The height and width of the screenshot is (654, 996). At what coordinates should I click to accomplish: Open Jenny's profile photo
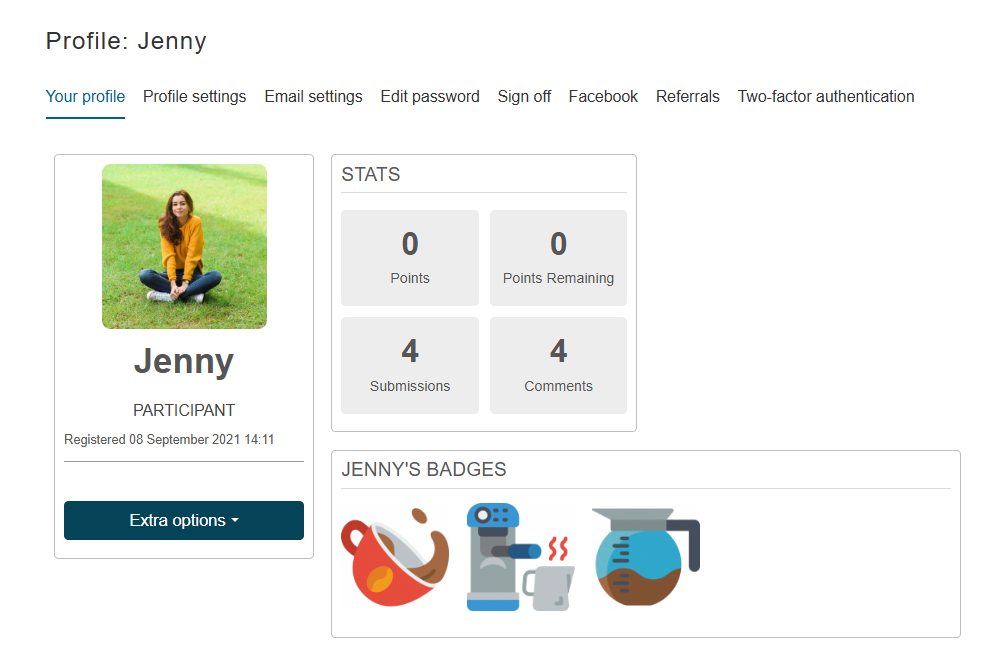coord(184,246)
